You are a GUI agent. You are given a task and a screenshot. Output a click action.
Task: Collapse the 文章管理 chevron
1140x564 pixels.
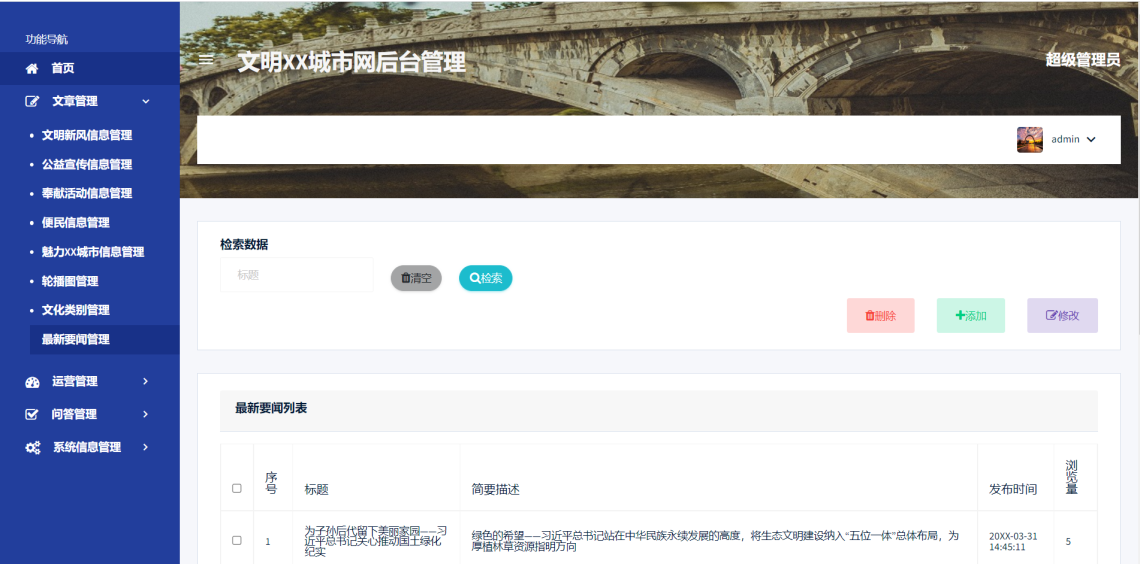[145, 102]
